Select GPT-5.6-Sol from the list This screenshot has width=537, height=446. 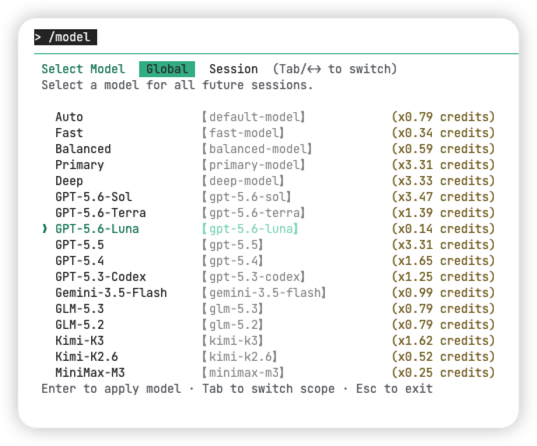coord(268,197)
